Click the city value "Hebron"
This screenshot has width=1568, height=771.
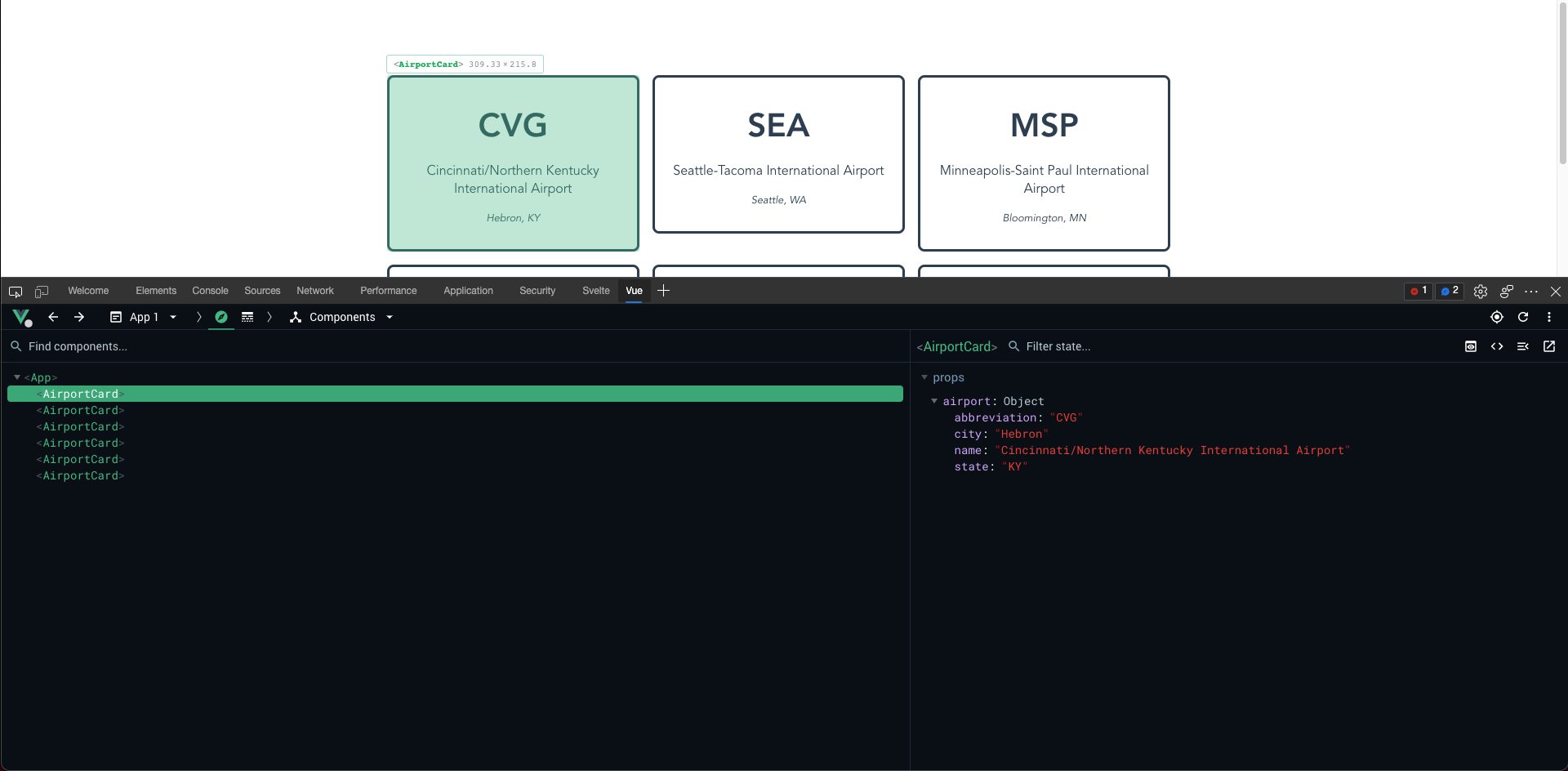(1022, 434)
